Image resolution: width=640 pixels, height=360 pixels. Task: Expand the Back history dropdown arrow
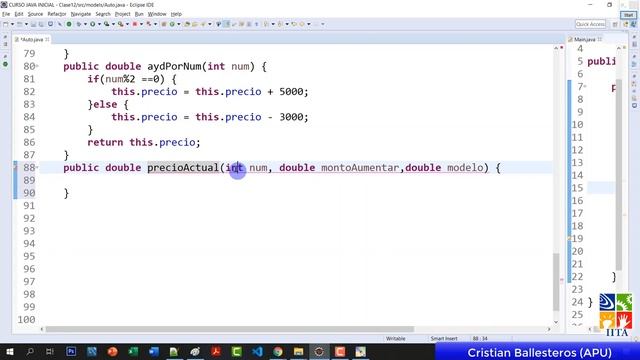pyautogui.click(x=309, y=24)
